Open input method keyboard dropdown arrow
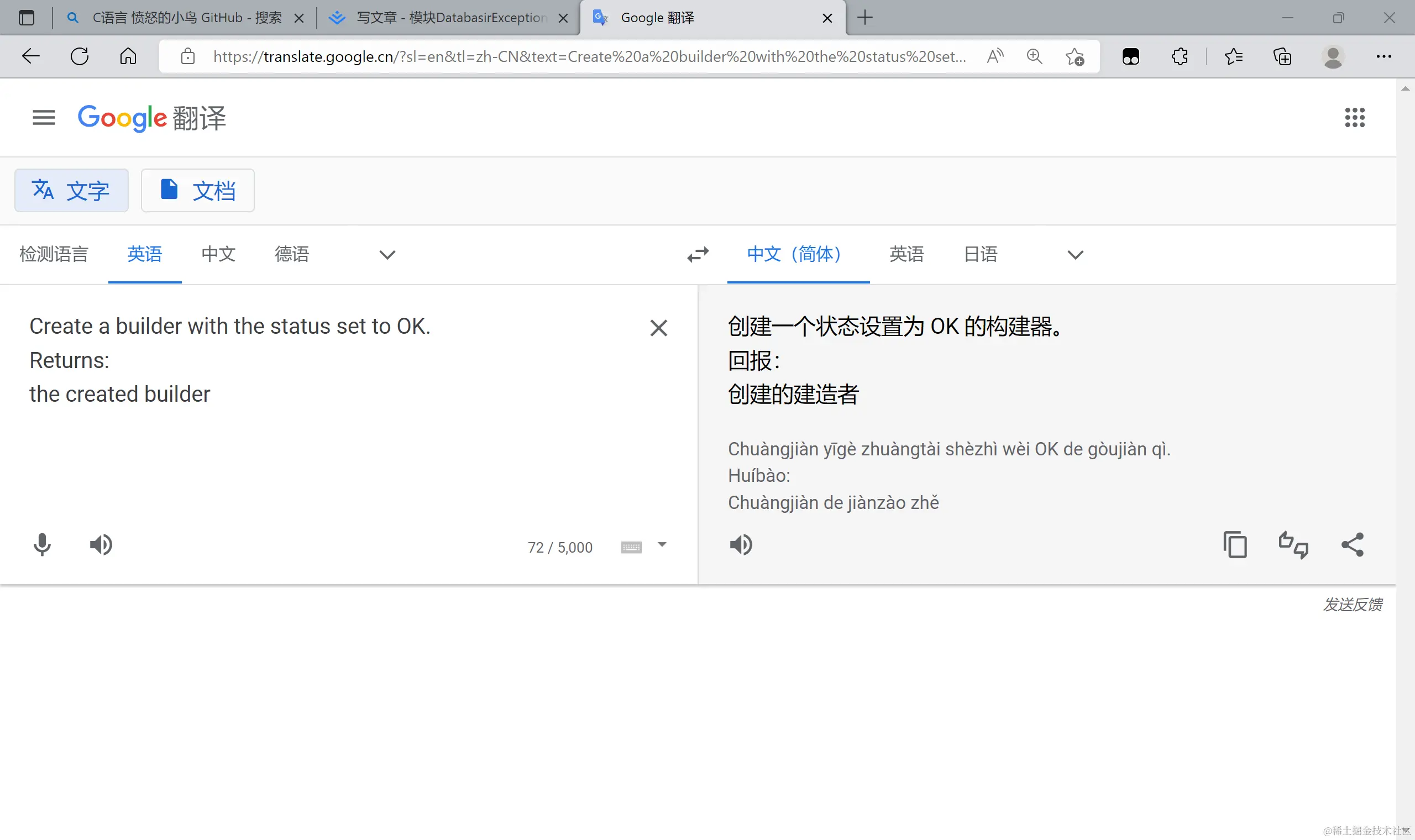1415x840 pixels. 662,544
